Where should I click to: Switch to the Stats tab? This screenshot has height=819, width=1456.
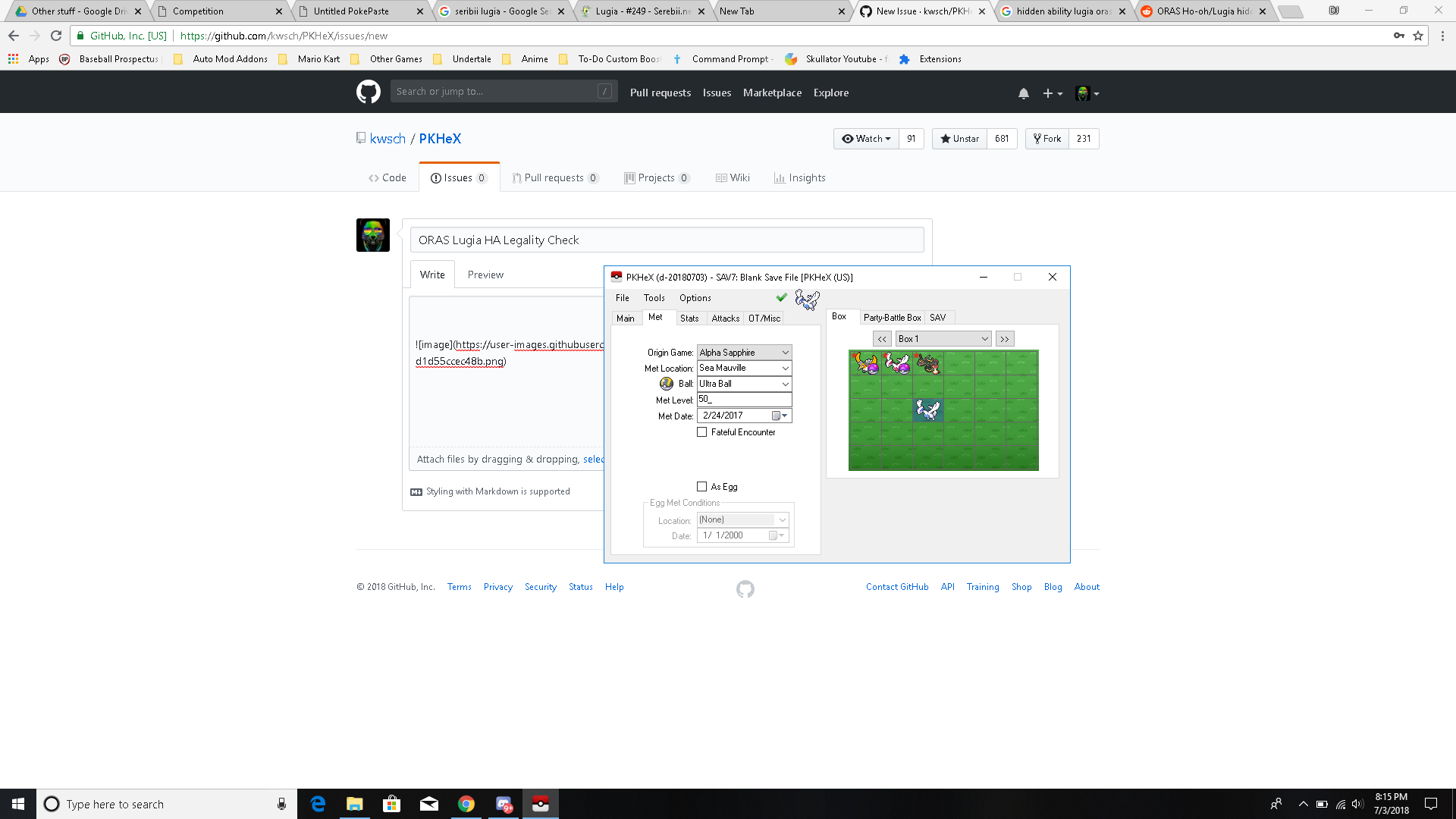click(689, 318)
